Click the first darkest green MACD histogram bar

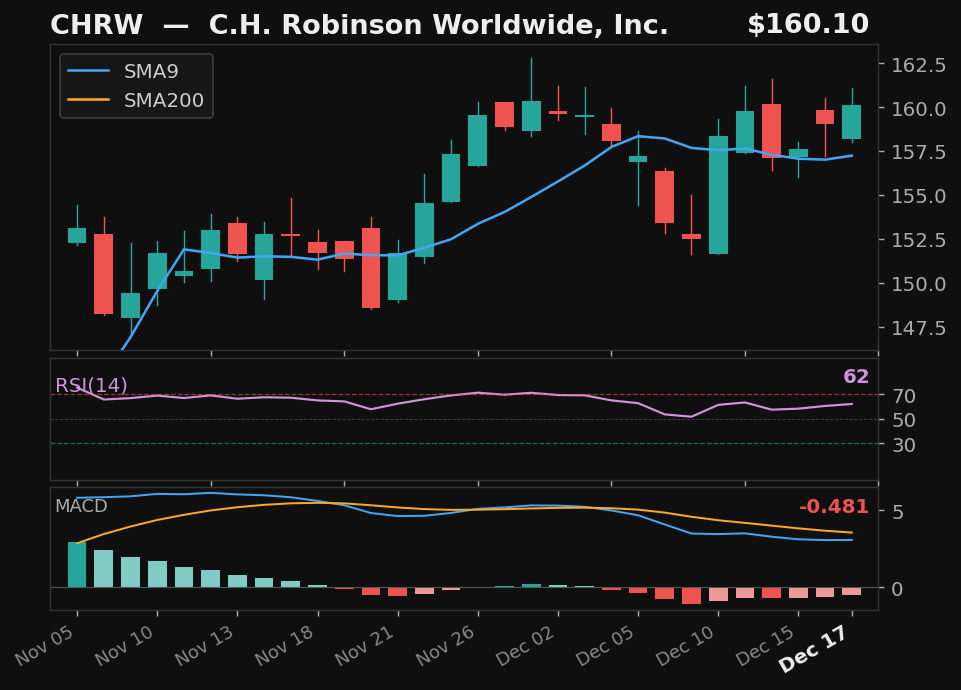click(77, 564)
